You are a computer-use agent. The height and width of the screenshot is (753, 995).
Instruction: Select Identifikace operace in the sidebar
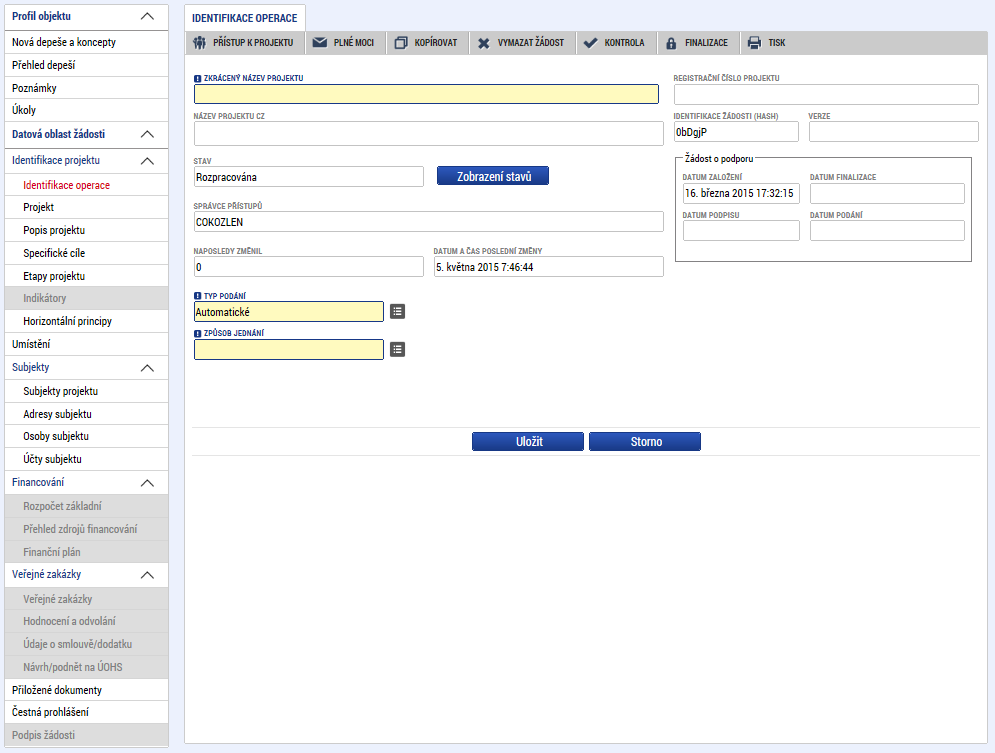[86, 185]
